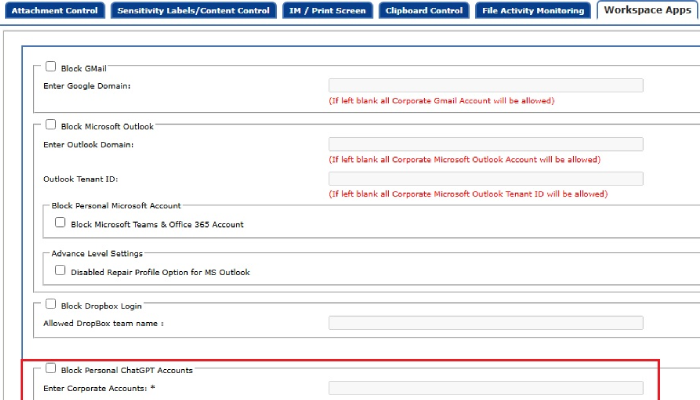
Task: Open the File Activity Monitoring tab
Action: (532, 10)
